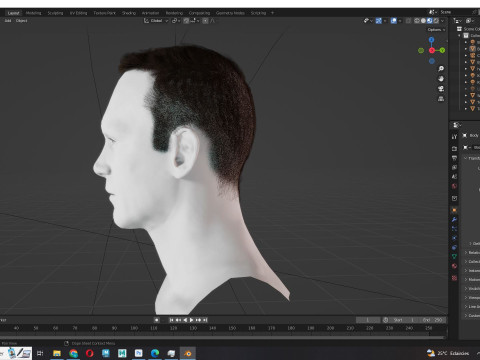The height and width of the screenshot is (360, 480).
Task: Switch to material preview shading
Action: (430, 21)
